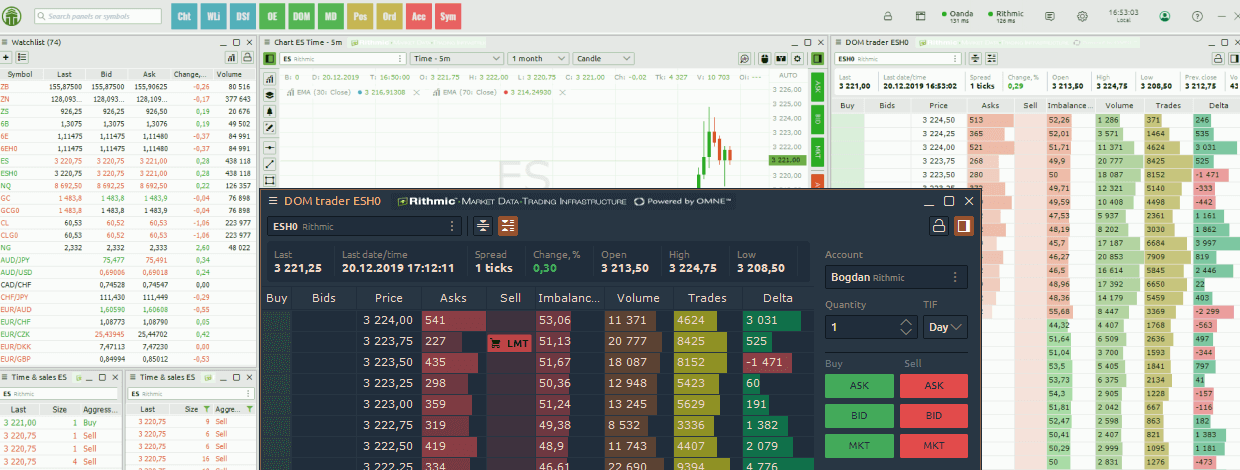The image size is (1240, 470).
Task: Toggle lock button in dark DOM trader
Action: click(938, 225)
